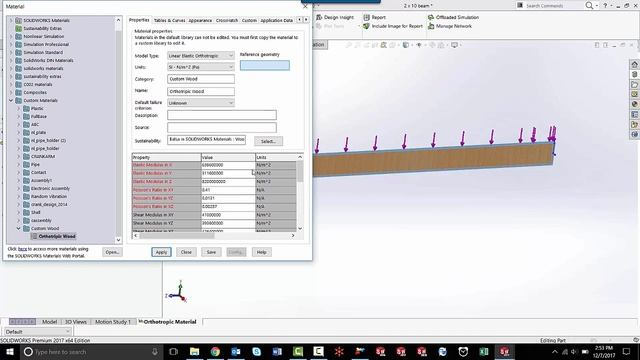
Task: Switch to the Appearance tab
Action: 200,20
